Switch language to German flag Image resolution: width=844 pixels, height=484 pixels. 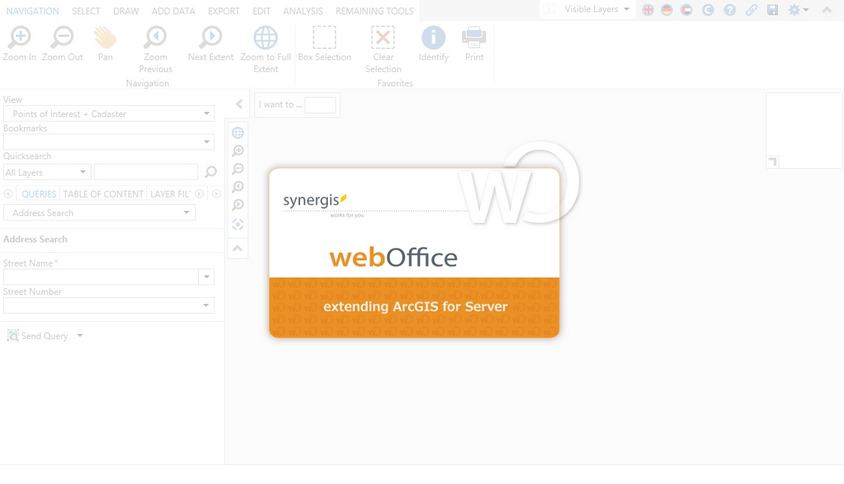667,10
